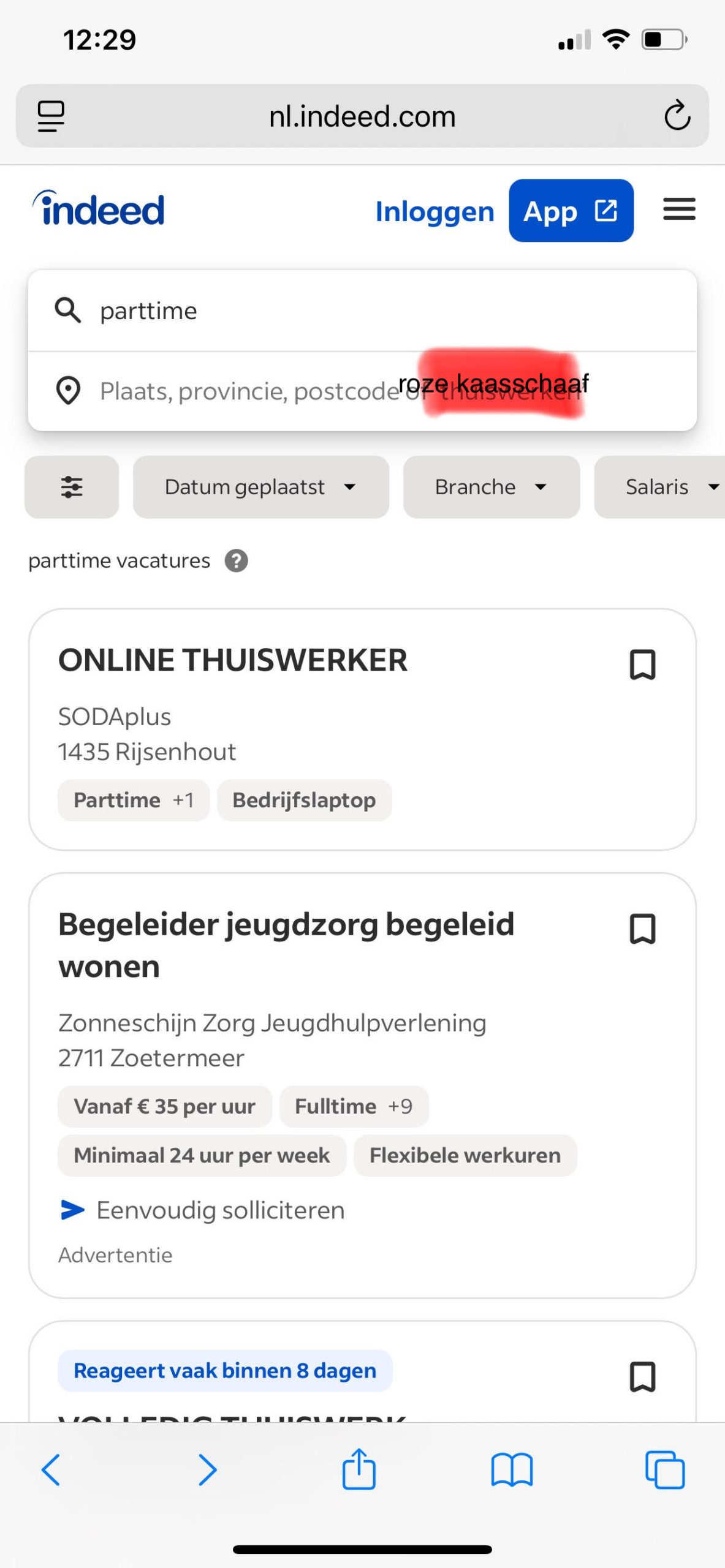This screenshot has height=1568, width=725.
Task: Click the Inloggen link
Action: tap(435, 211)
